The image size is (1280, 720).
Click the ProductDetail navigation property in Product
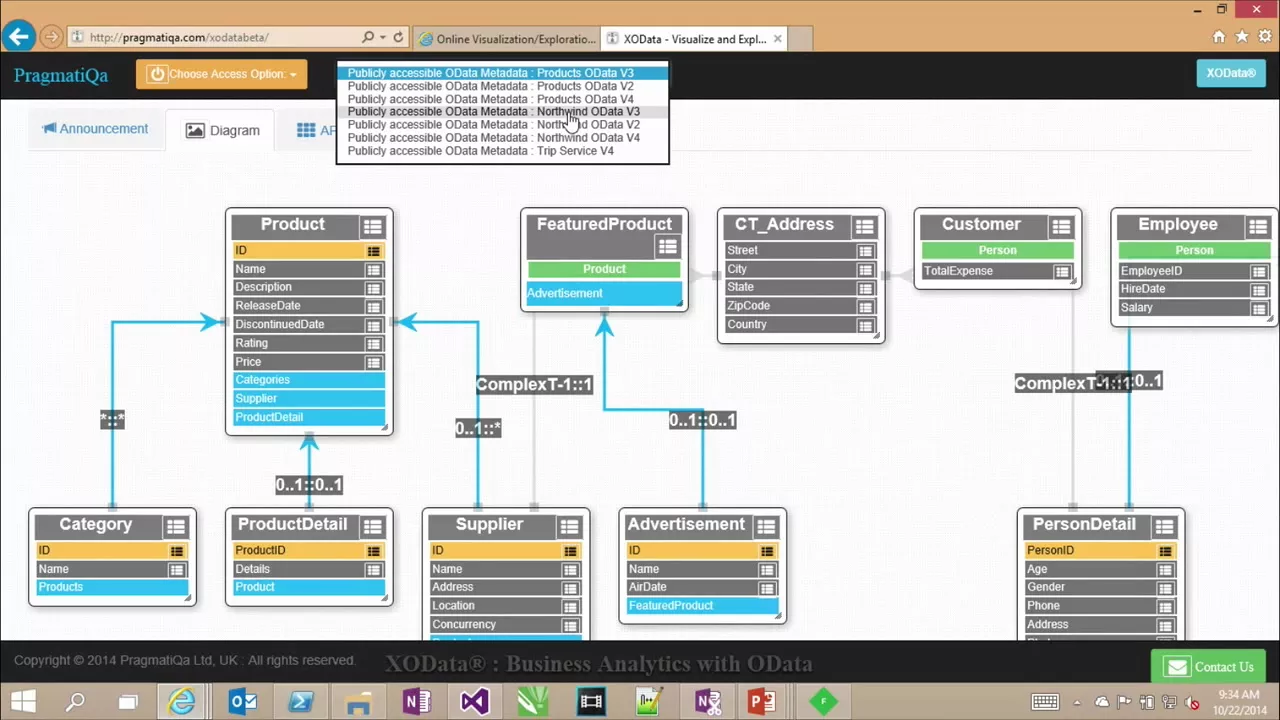click(x=309, y=418)
